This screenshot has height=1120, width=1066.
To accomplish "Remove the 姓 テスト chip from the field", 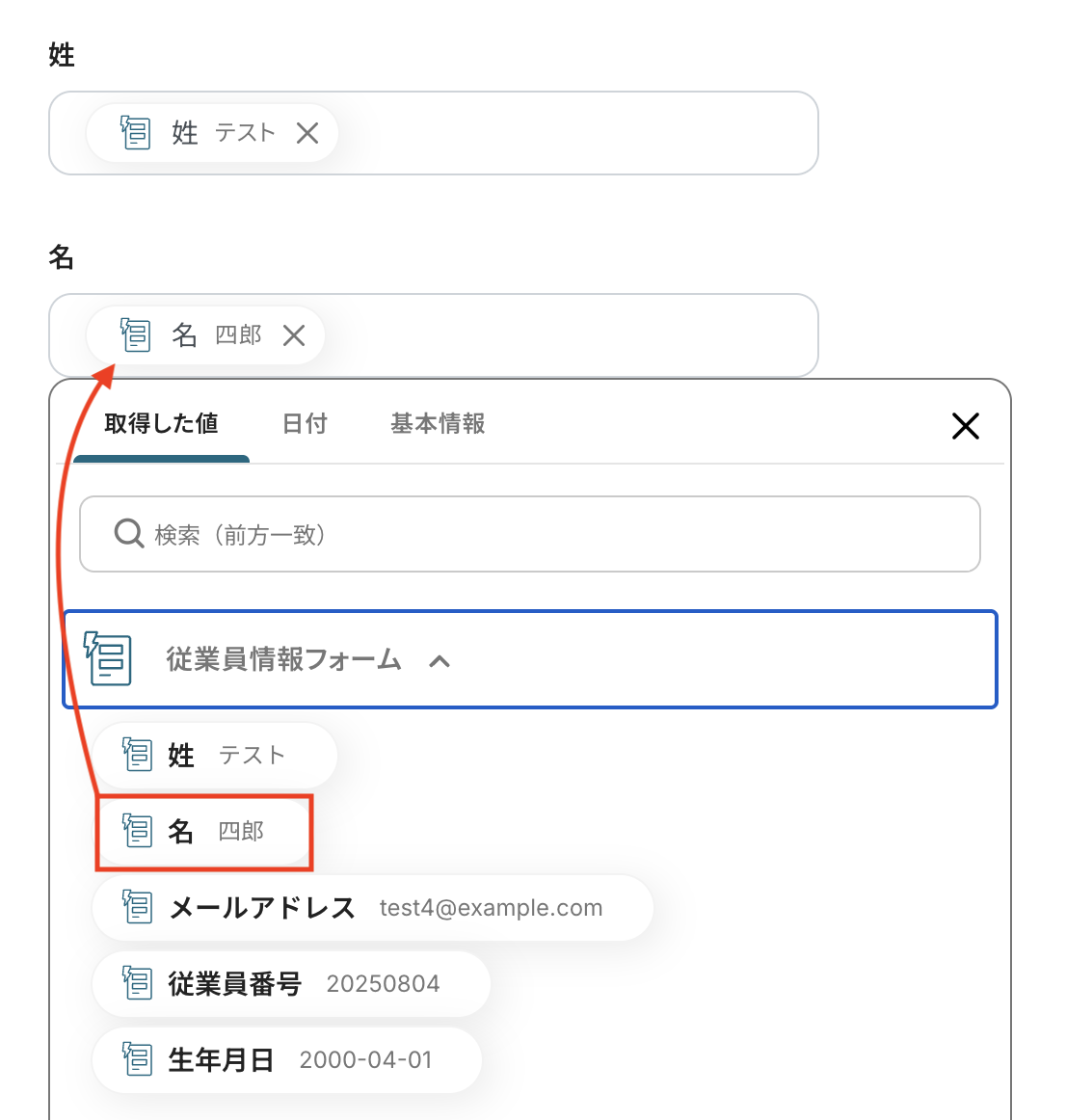I will (x=307, y=133).
